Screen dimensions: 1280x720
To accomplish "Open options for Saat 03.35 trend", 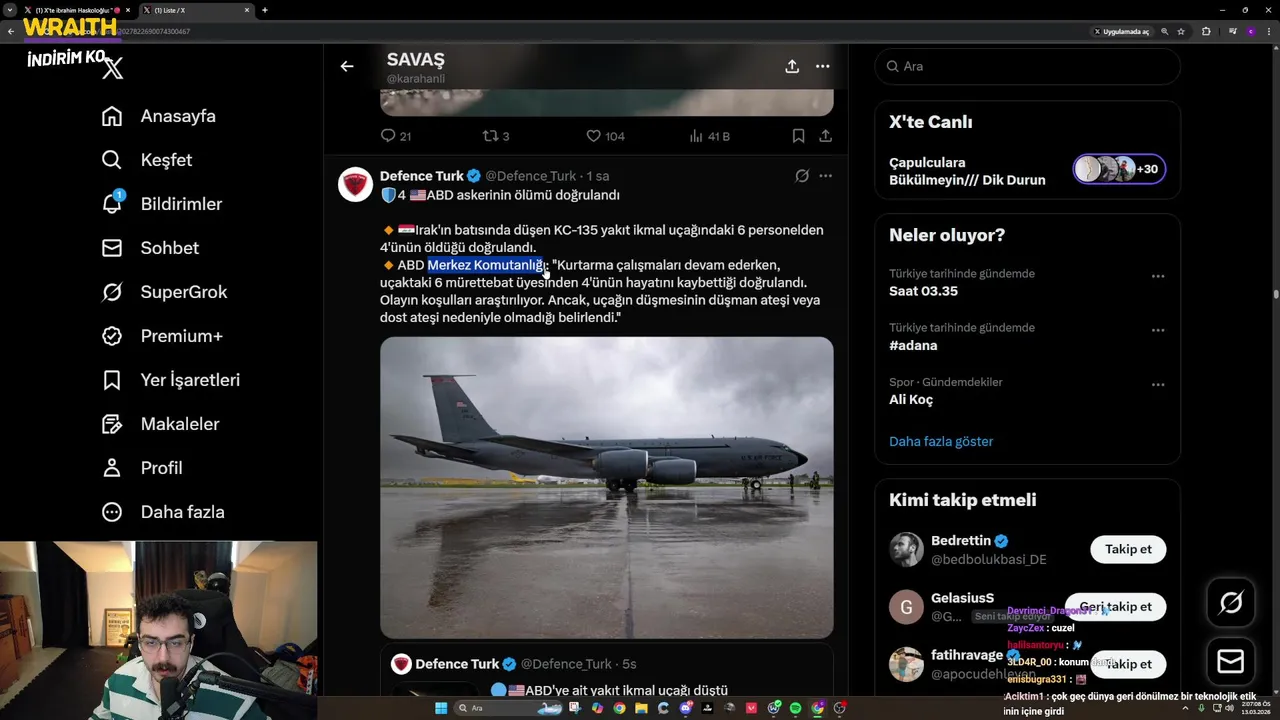I will 1158,276.
